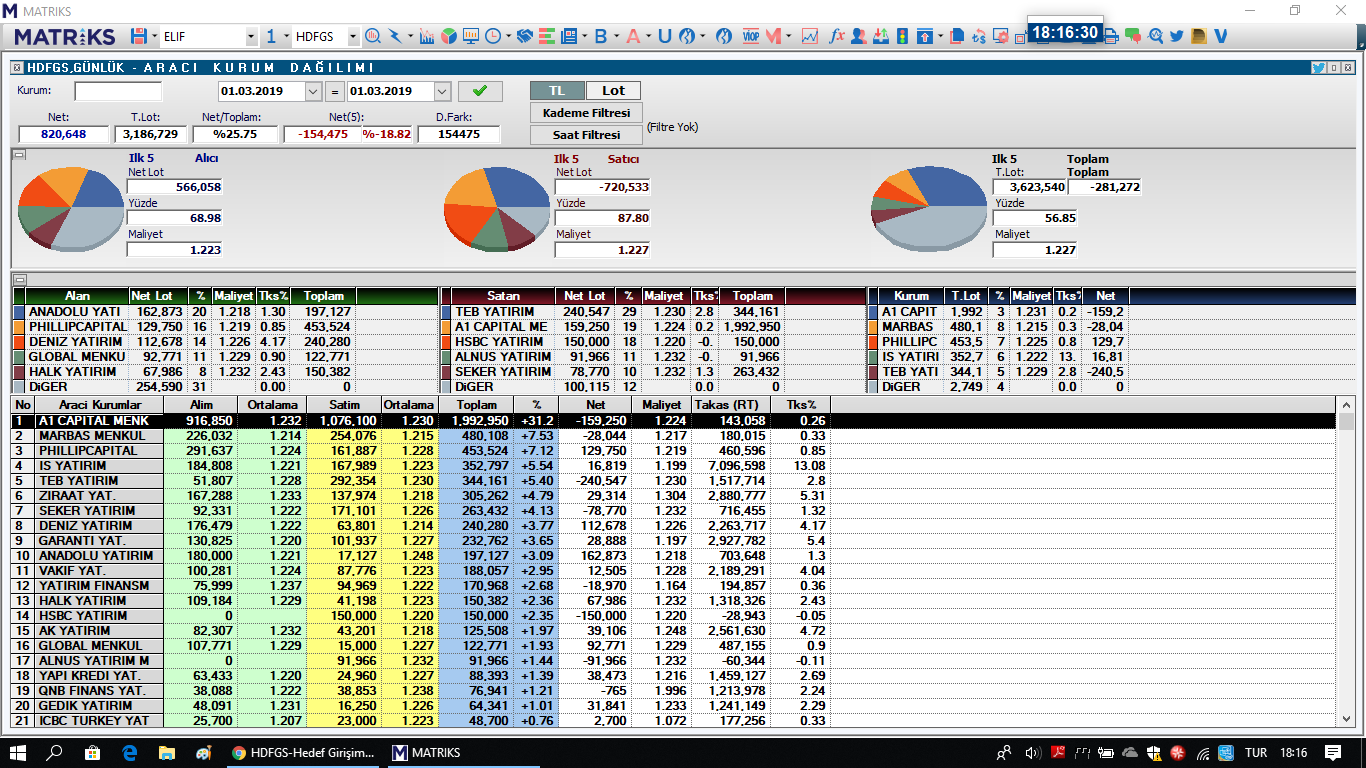Open the chat bubbles toolbar icon
1366x768 pixels.
point(1133,37)
